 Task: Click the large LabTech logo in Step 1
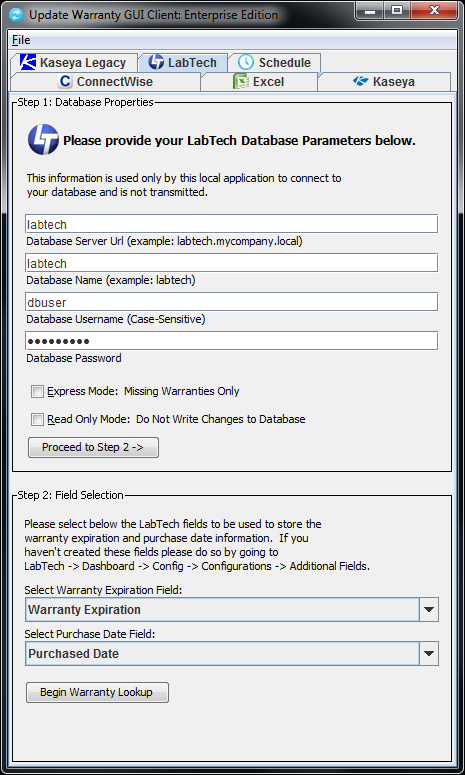pyautogui.click(x=43, y=140)
